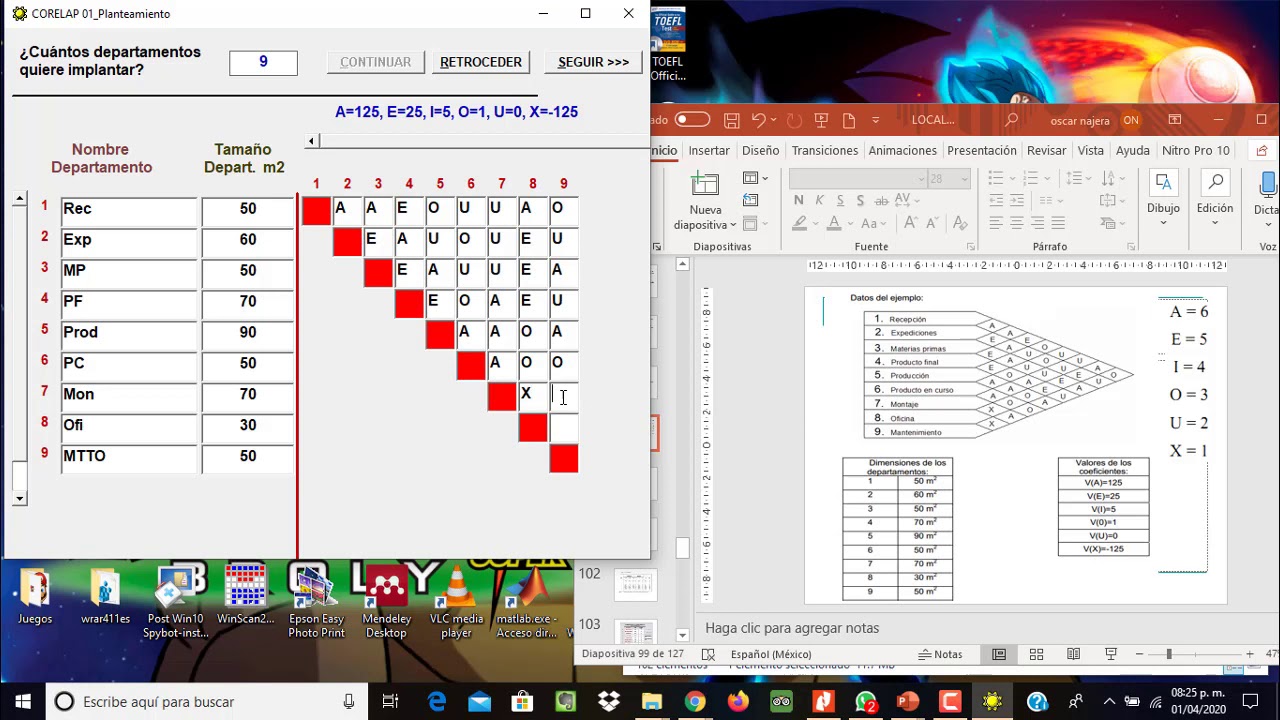Click the Dictar microphone icon
Image resolution: width=1280 pixels, height=720 pixels.
[1269, 183]
